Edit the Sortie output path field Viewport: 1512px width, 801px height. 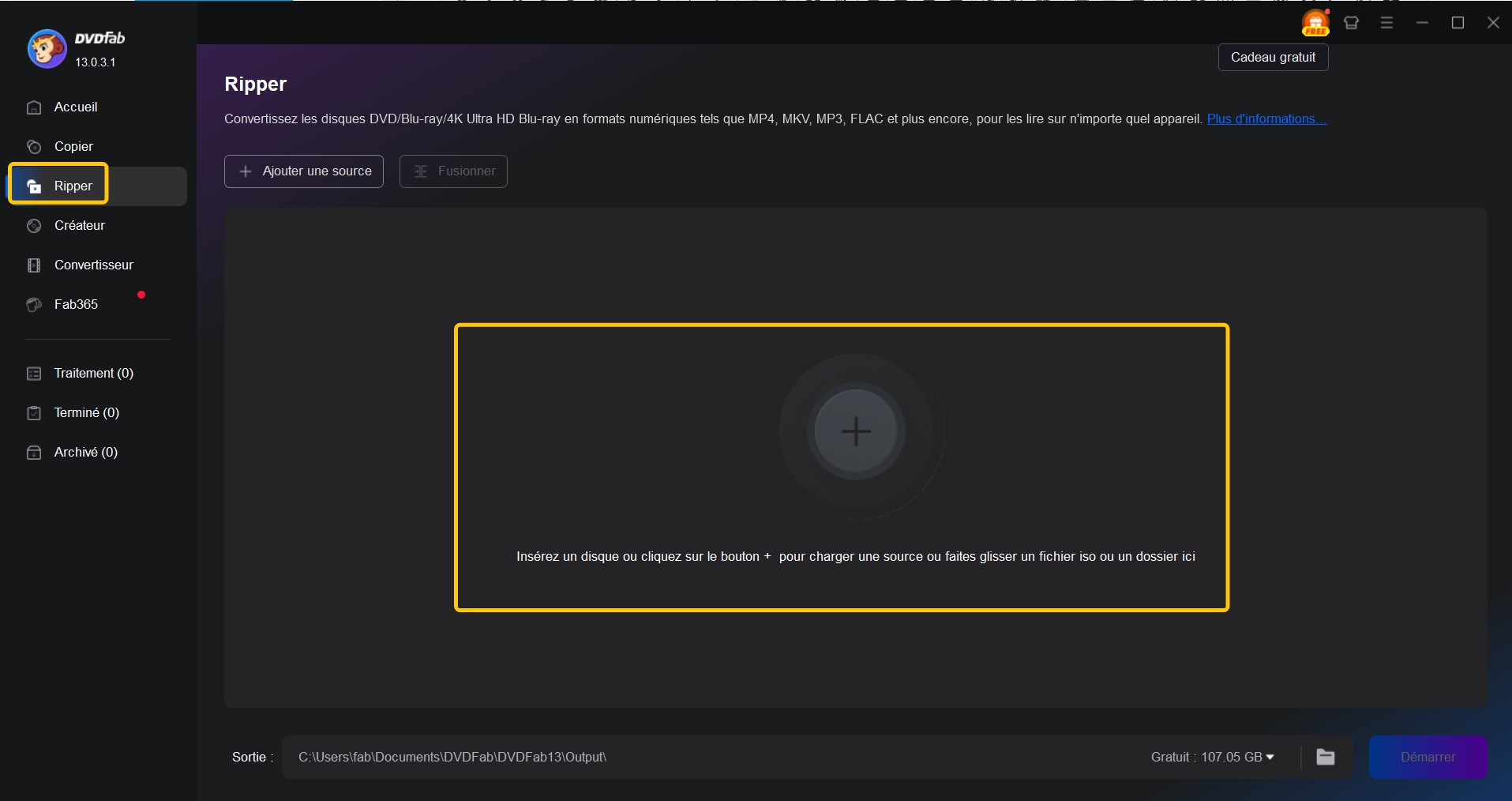coord(711,757)
